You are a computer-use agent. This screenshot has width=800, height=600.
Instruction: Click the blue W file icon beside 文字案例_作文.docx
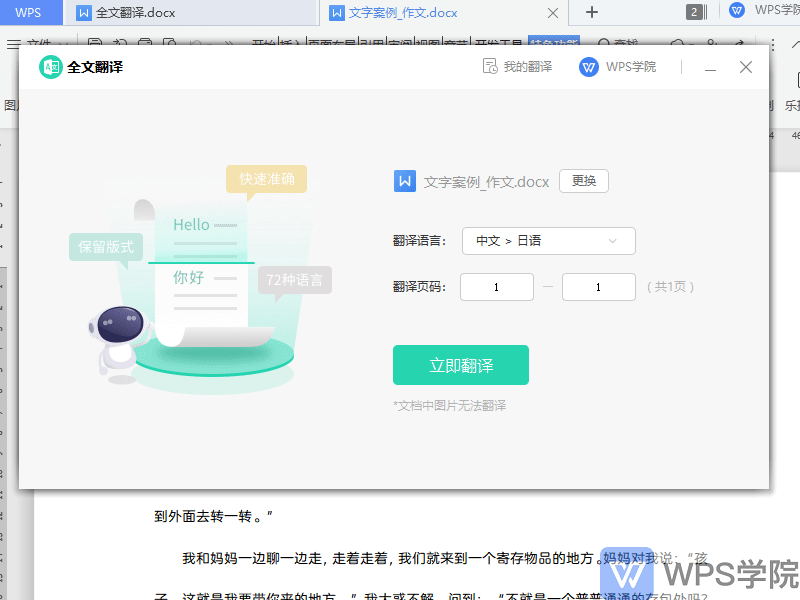tap(405, 181)
